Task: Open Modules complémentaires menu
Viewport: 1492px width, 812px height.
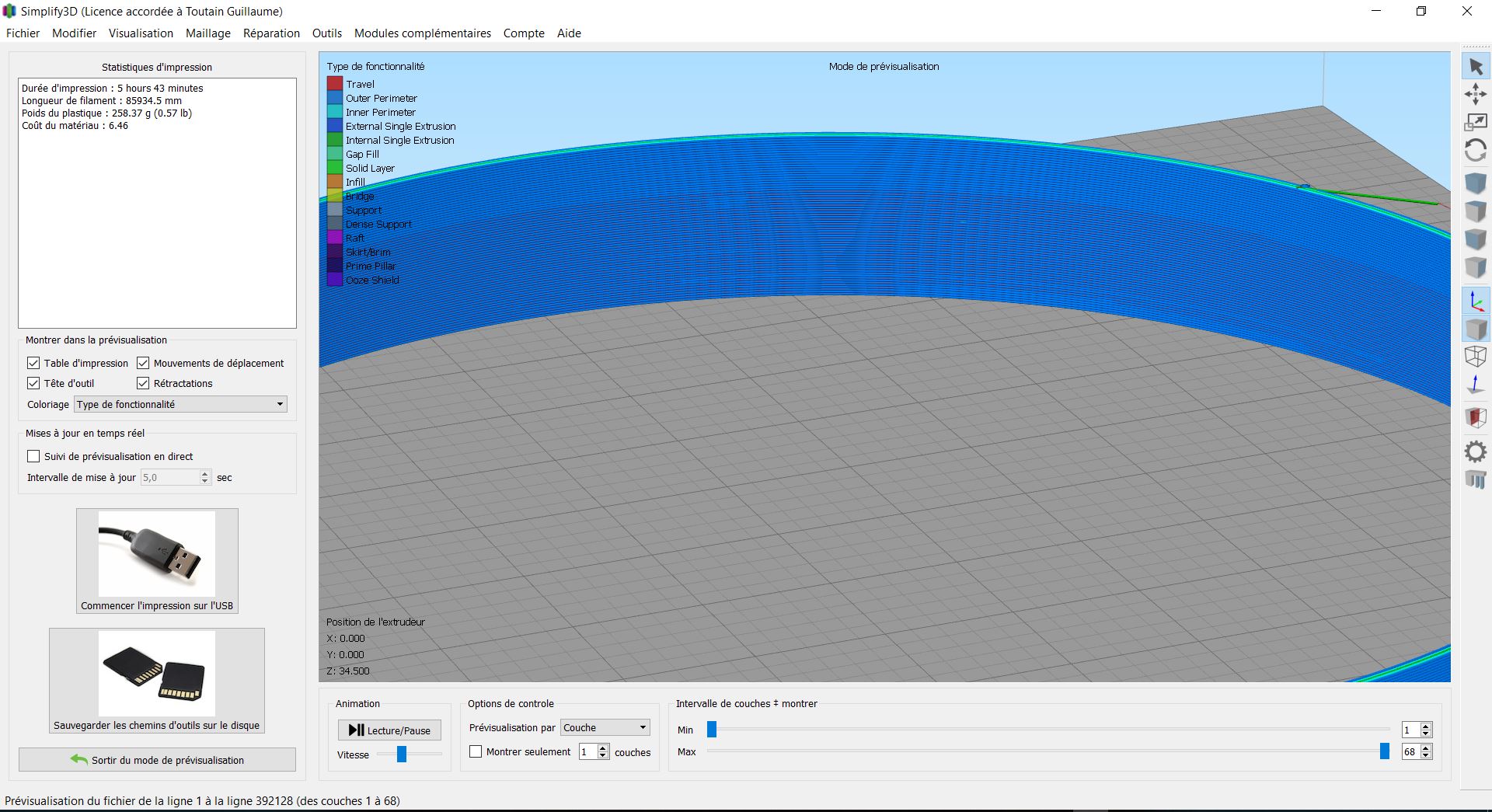Action: coord(423,33)
